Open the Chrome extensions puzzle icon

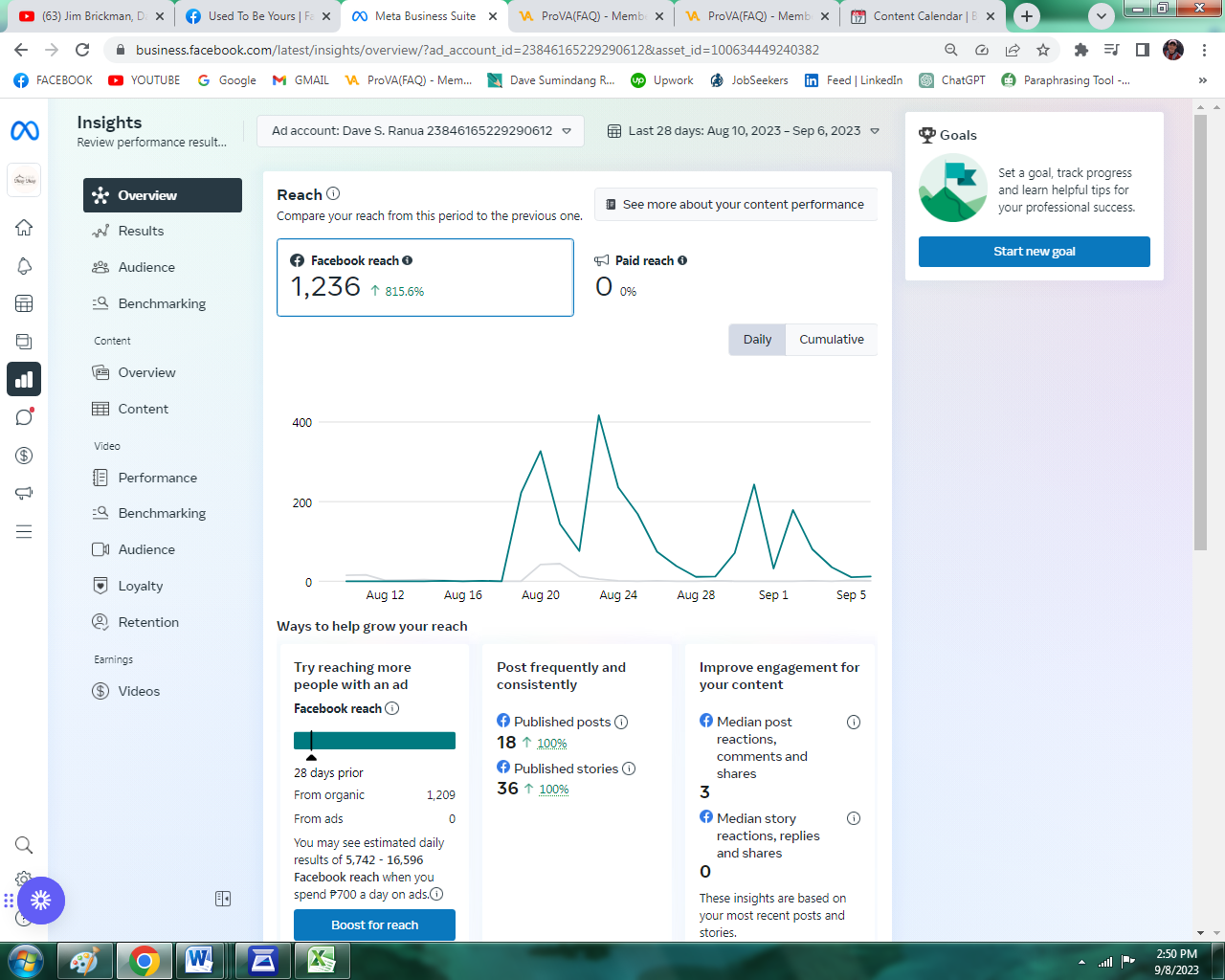pos(1081,50)
